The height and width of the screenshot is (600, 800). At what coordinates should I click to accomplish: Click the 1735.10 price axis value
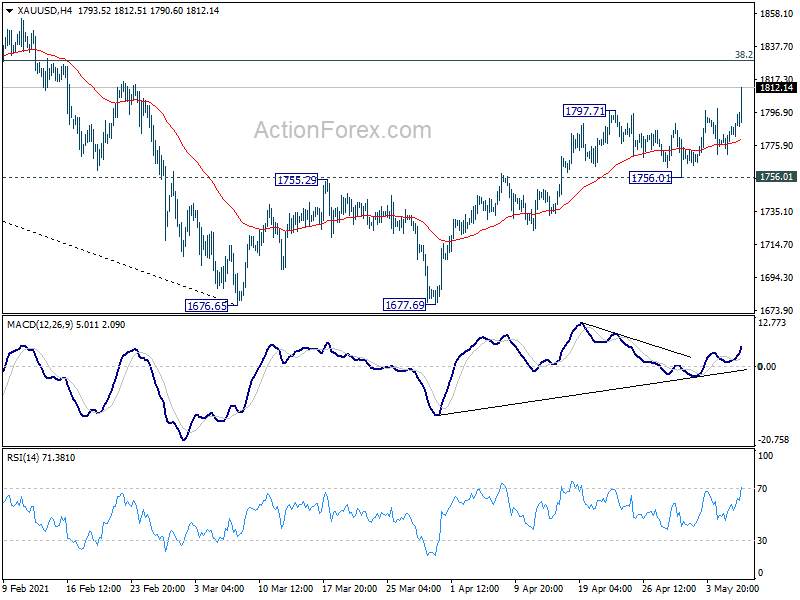point(776,211)
